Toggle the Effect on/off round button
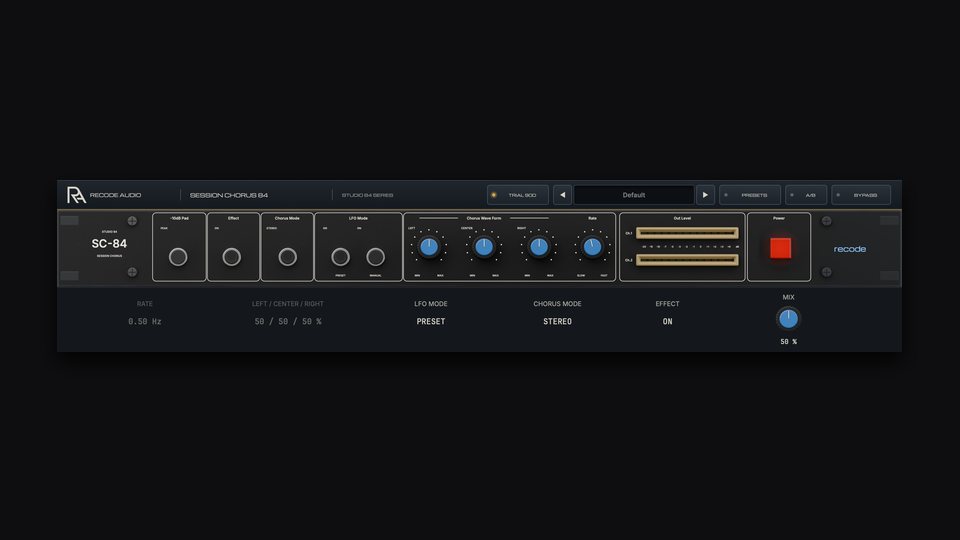The image size is (960, 540). 231,257
